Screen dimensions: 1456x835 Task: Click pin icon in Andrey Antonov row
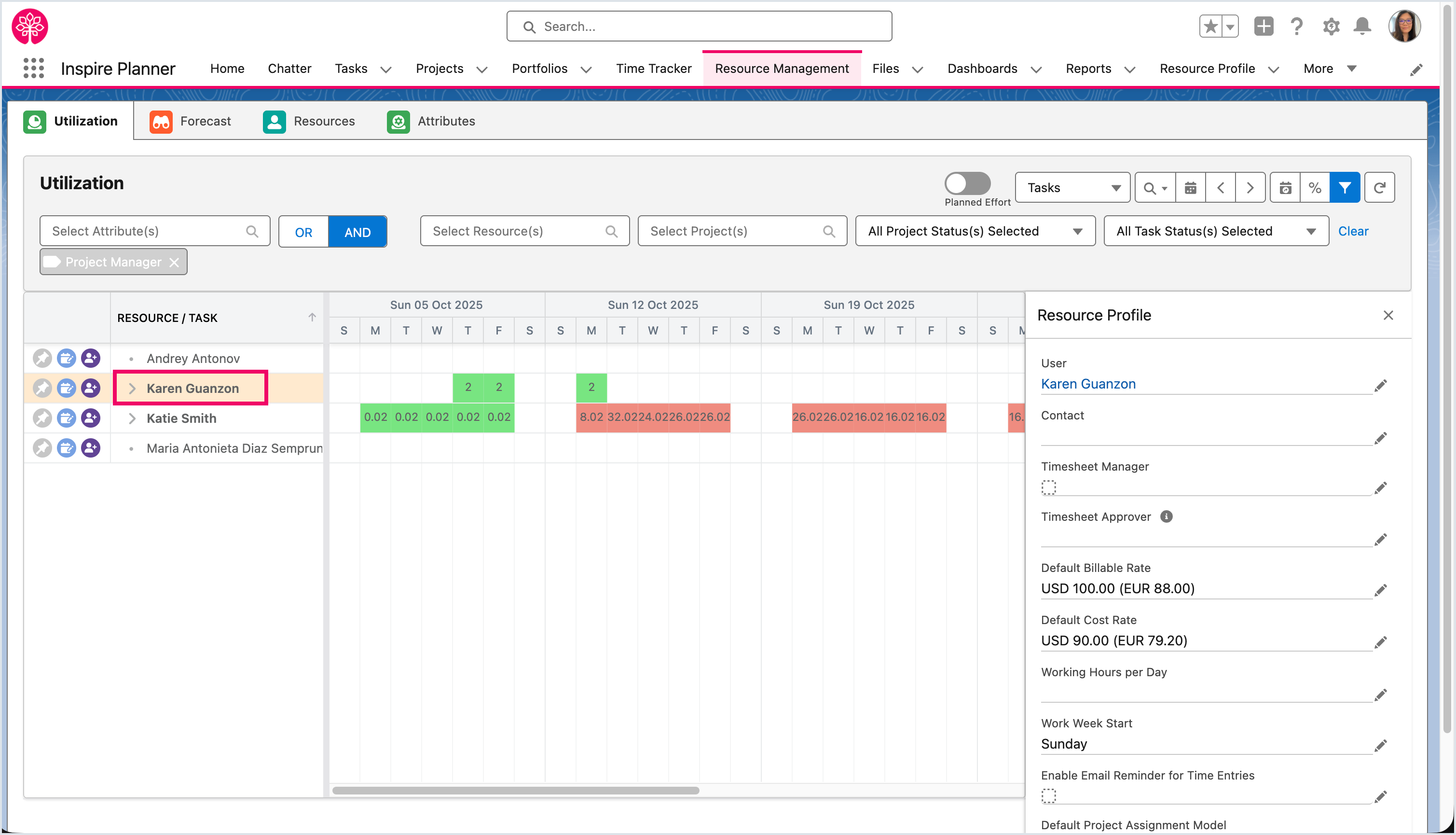tap(42, 359)
